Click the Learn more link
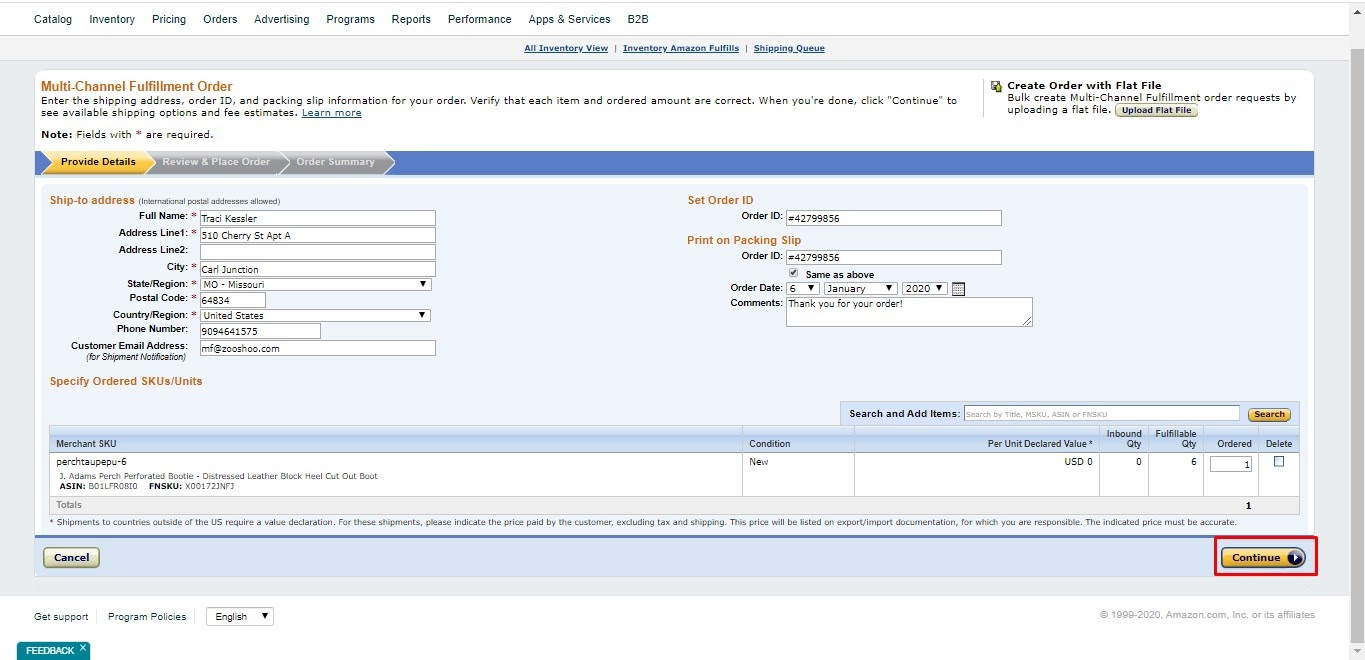Screen dimensions: 1365x660 click(x=332, y=113)
